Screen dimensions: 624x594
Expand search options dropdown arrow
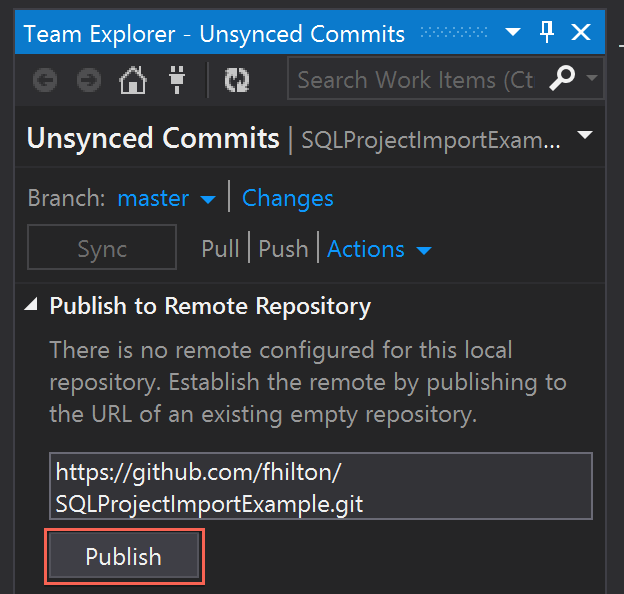pos(592,78)
